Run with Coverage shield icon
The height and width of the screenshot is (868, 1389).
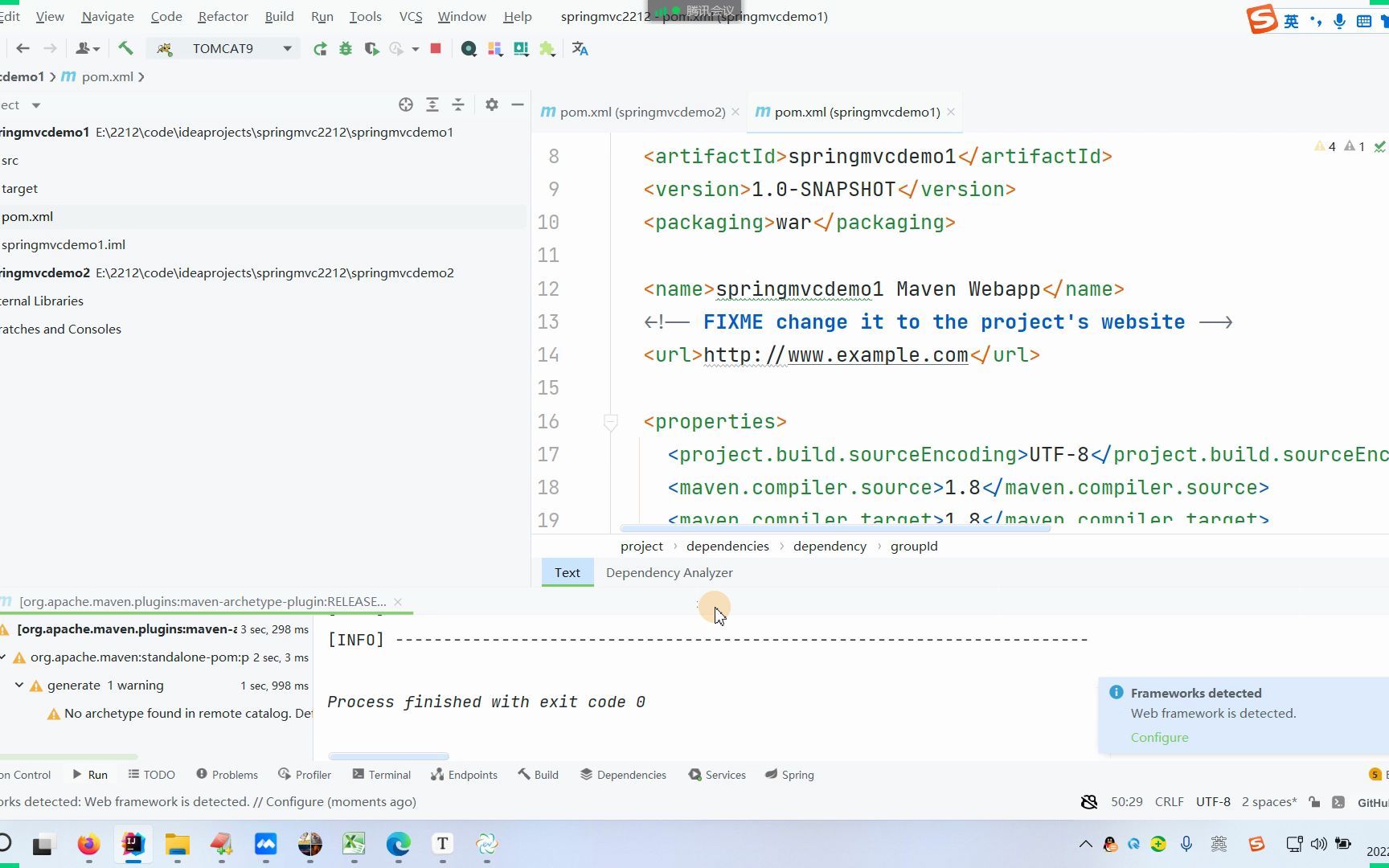(x=371, y=49)
